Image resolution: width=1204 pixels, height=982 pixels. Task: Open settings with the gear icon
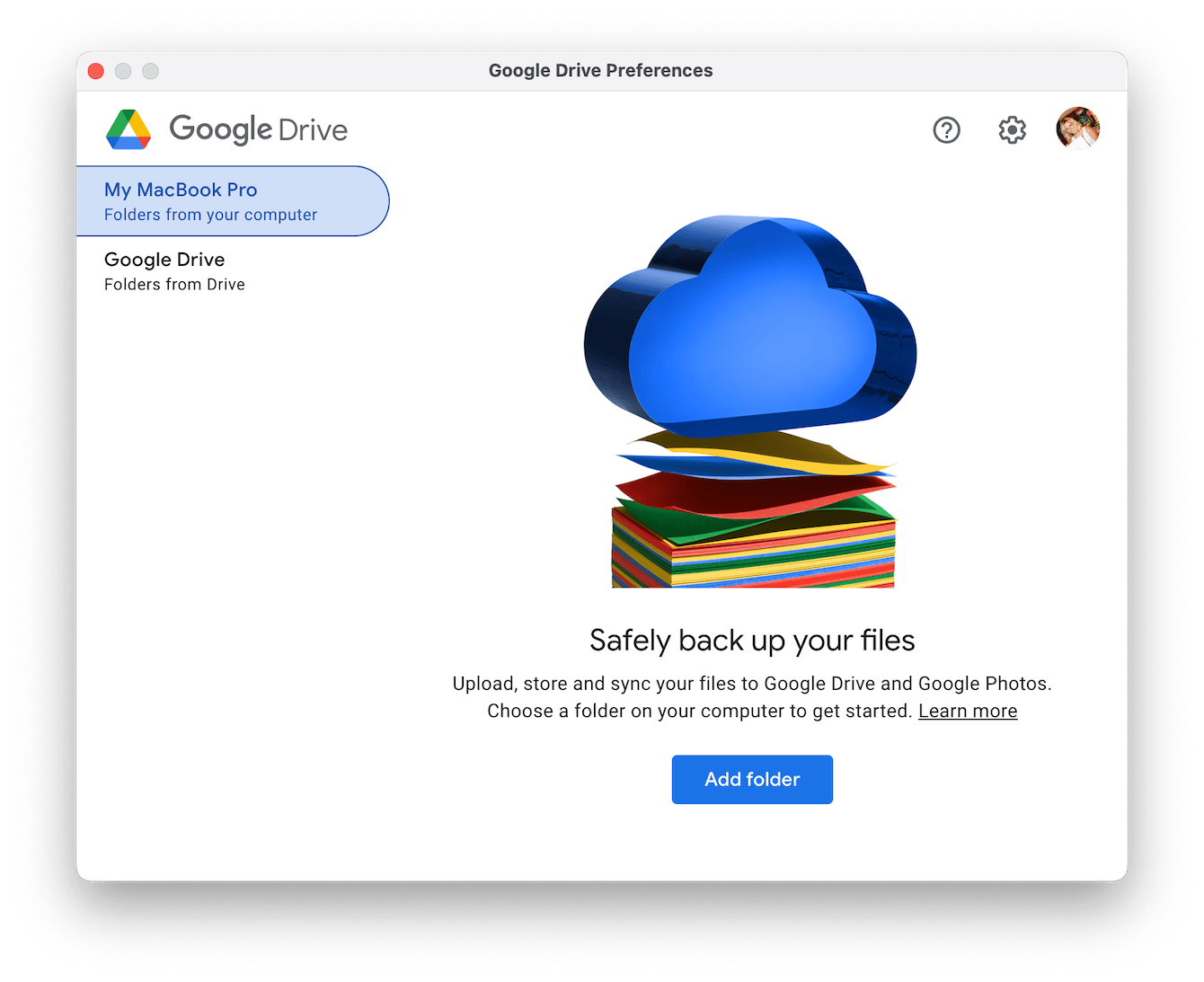pyautogui.click(x=1011, y=130)
